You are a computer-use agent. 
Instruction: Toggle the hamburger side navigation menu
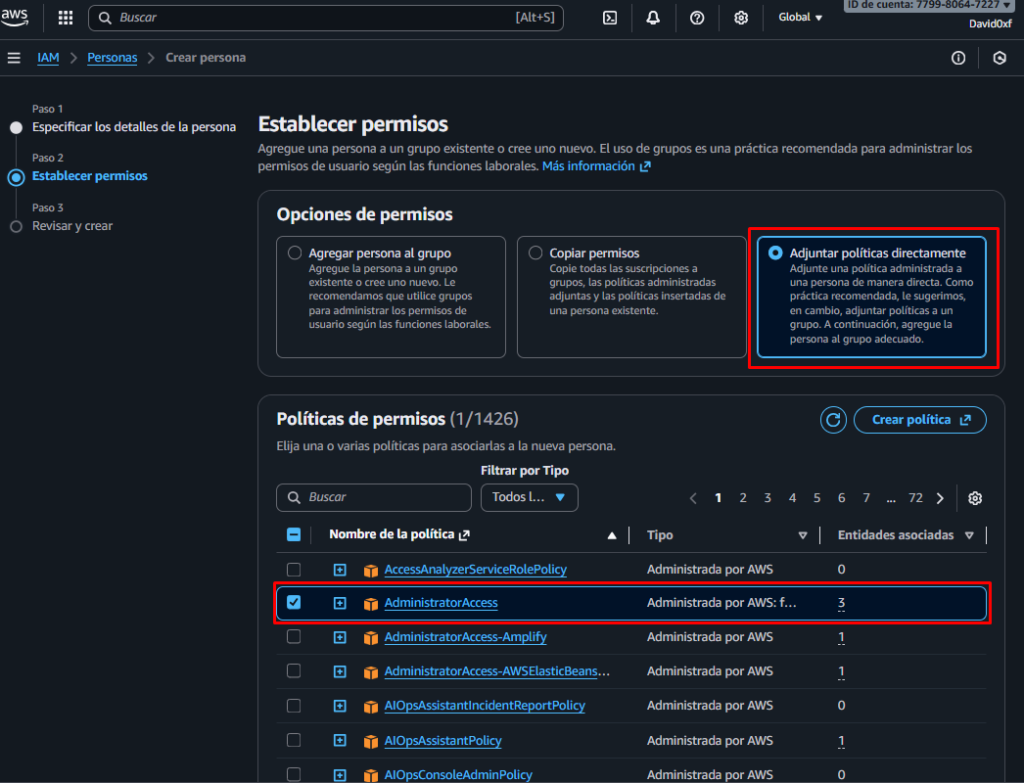pos(14,58)
